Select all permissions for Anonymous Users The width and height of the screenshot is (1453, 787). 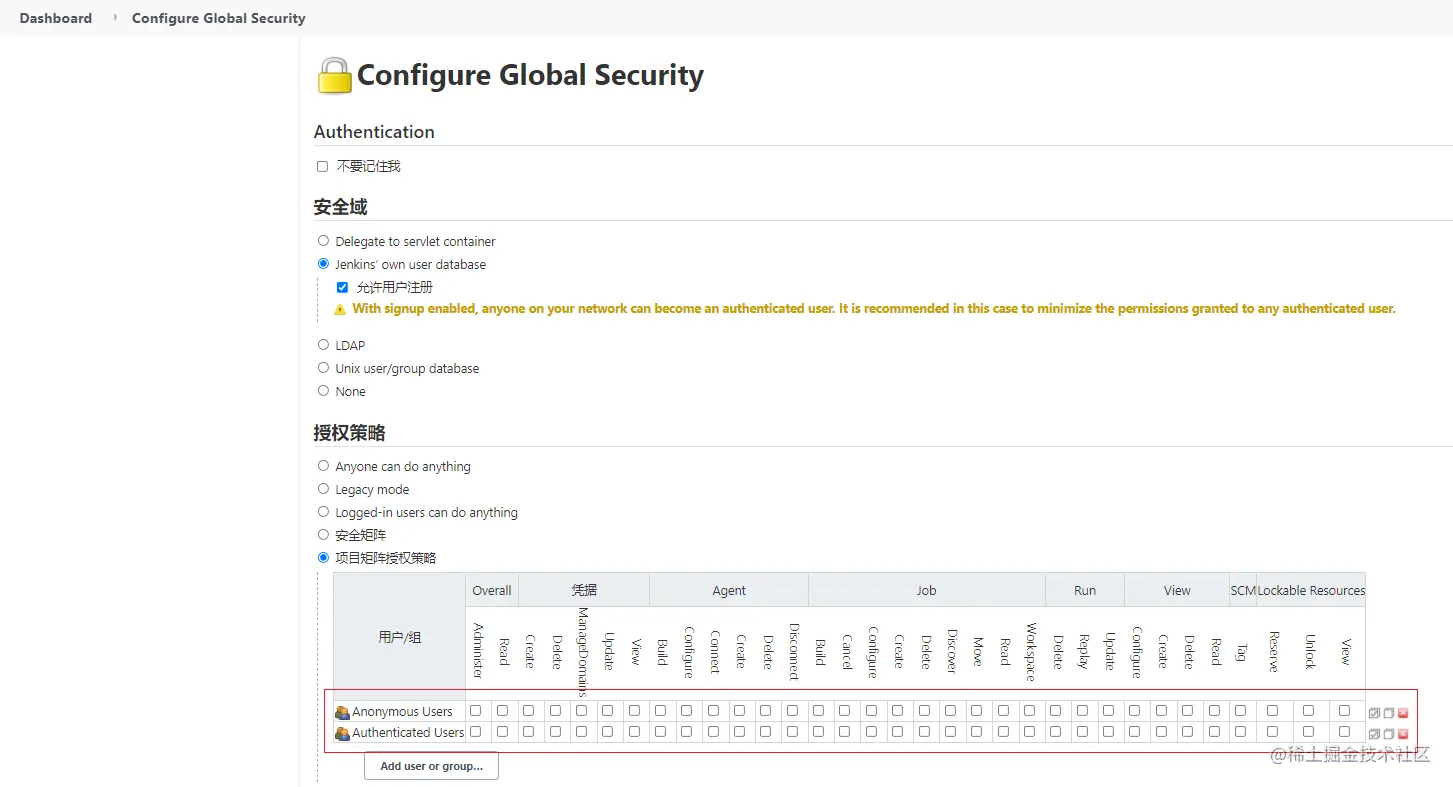click(1374, 713)
